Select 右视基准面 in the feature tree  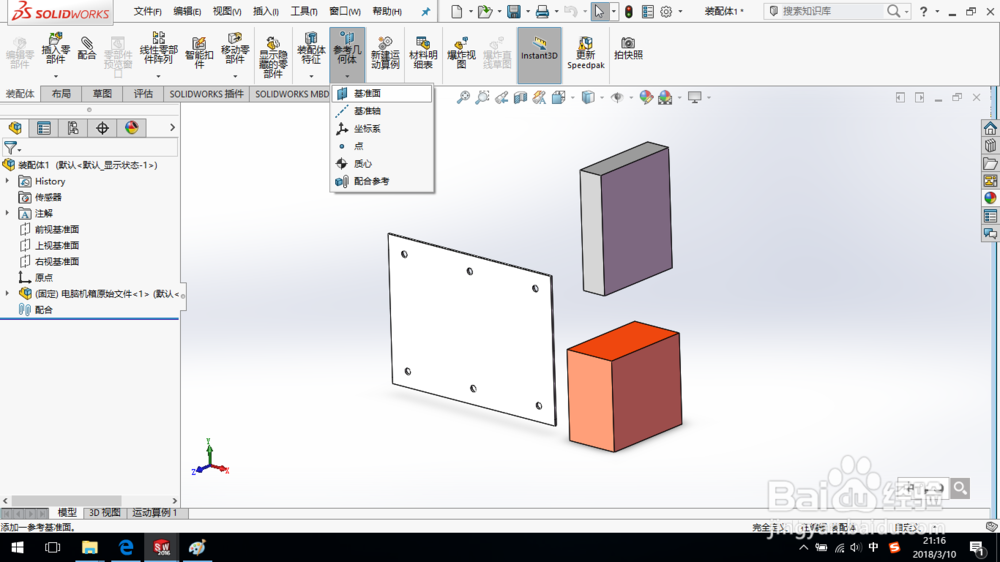click(56, 261)
